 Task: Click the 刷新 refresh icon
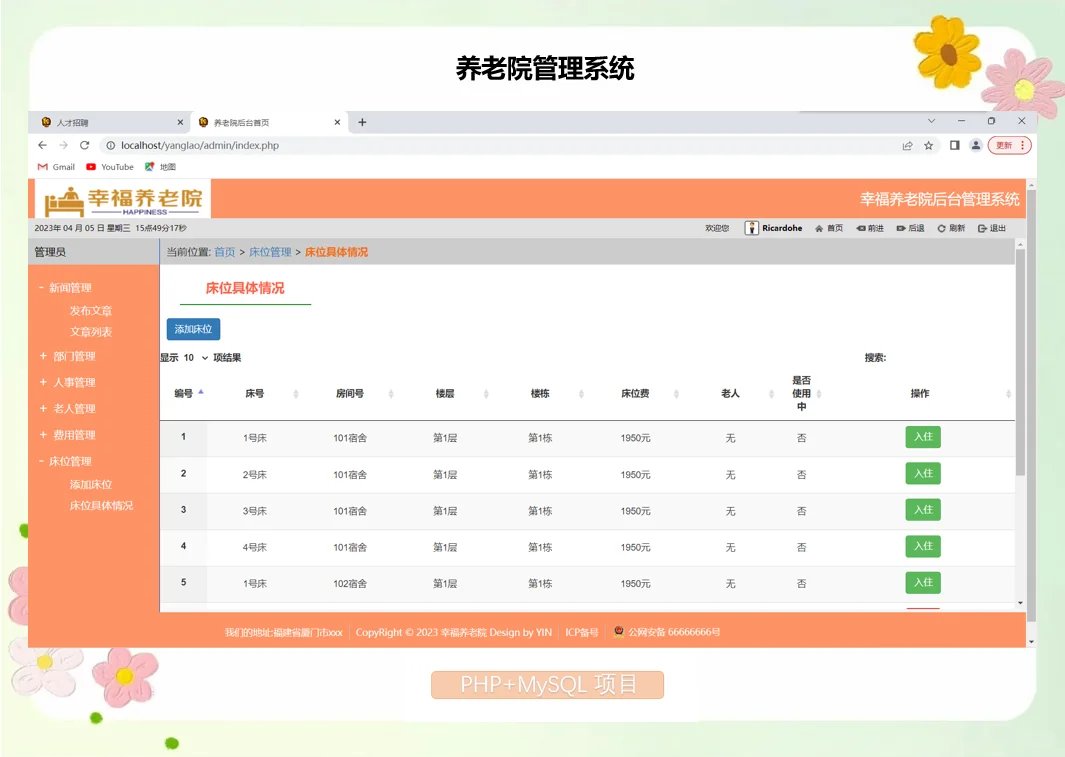point(941,228)
